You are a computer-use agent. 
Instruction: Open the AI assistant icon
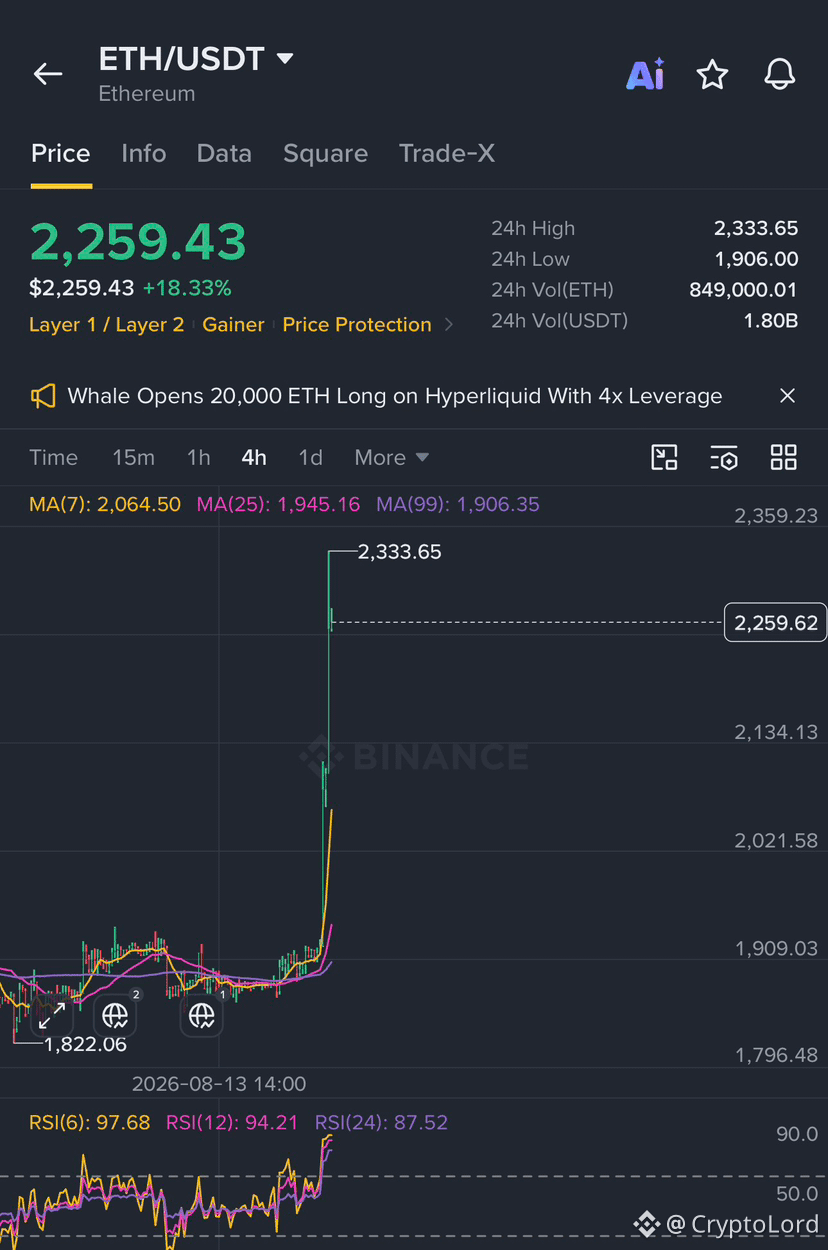tap(645, 74)
